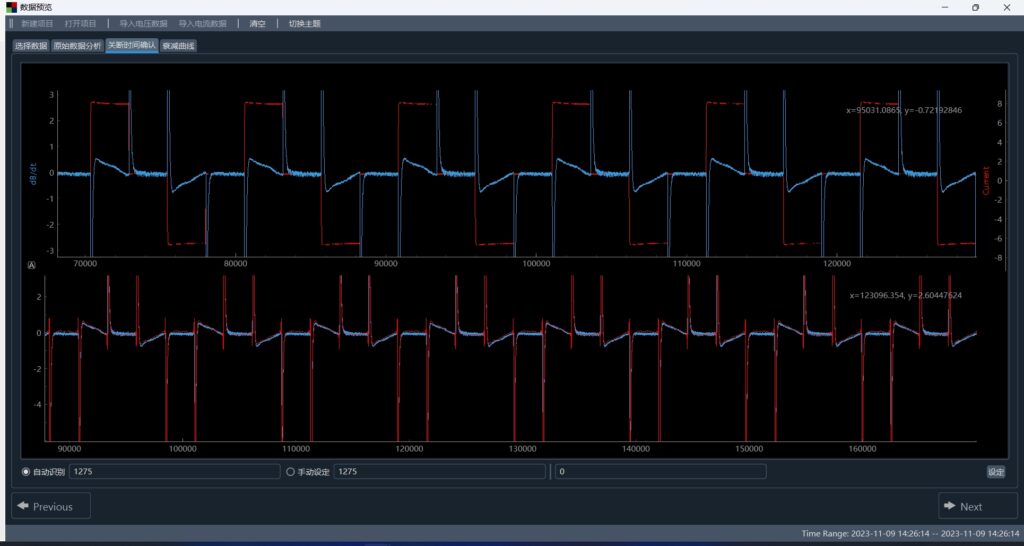Open the 原始数据分析 tab
This screenshot has width=1024, height=546.
(x=77, y=46)
